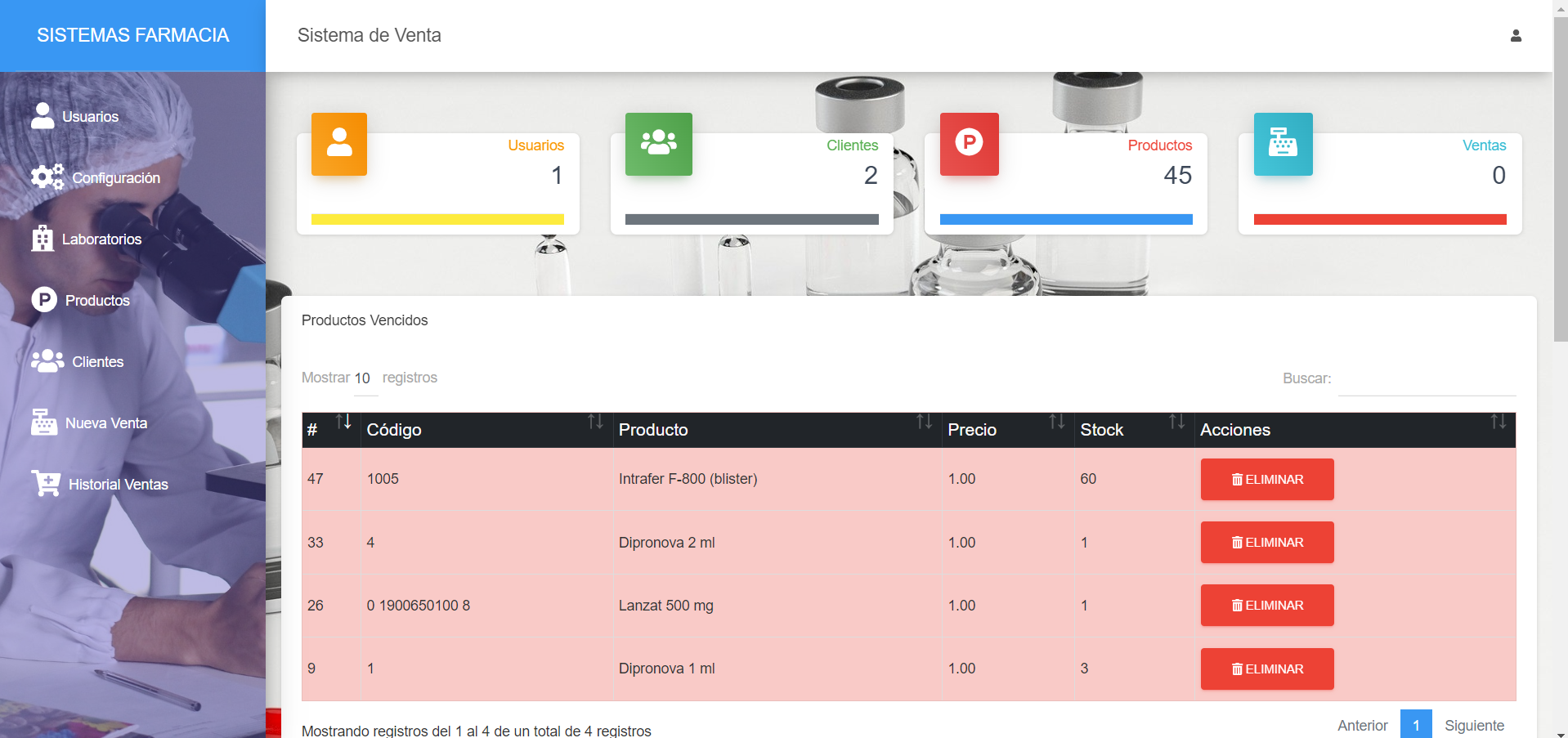Viewport: 1568px width, 738px height.
Task: Open the Mostrar registros count dropdown
Action: 364,378
